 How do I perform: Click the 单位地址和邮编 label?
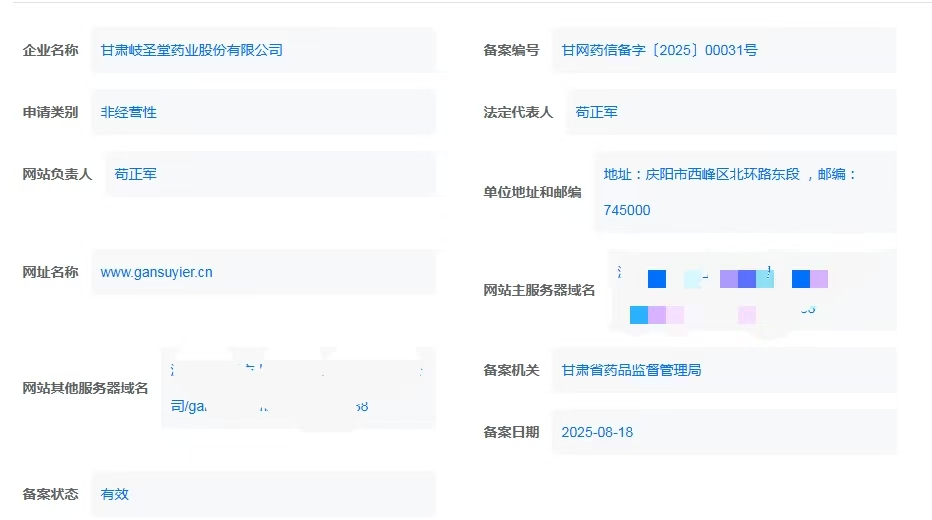(532, 193)
